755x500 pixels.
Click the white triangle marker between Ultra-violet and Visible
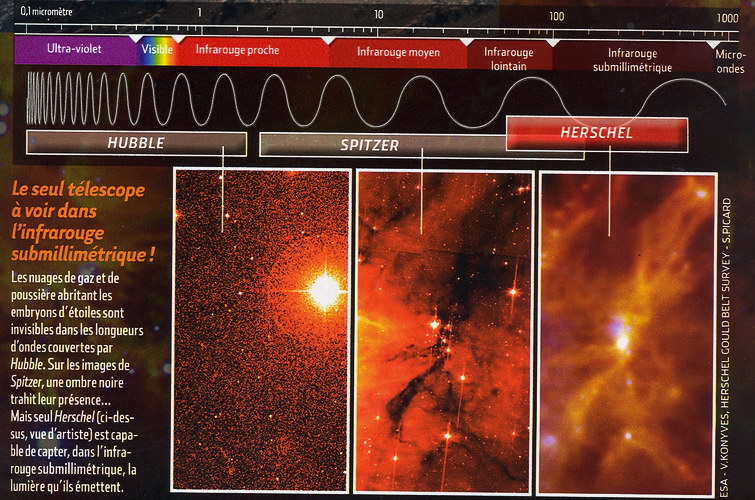(x=136, y=39)
